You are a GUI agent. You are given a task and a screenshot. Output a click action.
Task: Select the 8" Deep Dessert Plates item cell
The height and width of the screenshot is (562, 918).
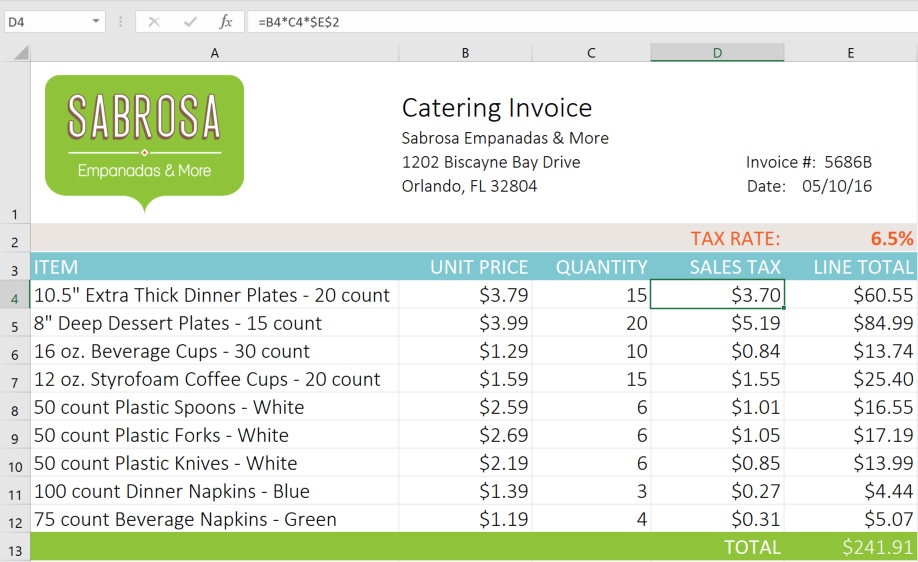(214, 323)
